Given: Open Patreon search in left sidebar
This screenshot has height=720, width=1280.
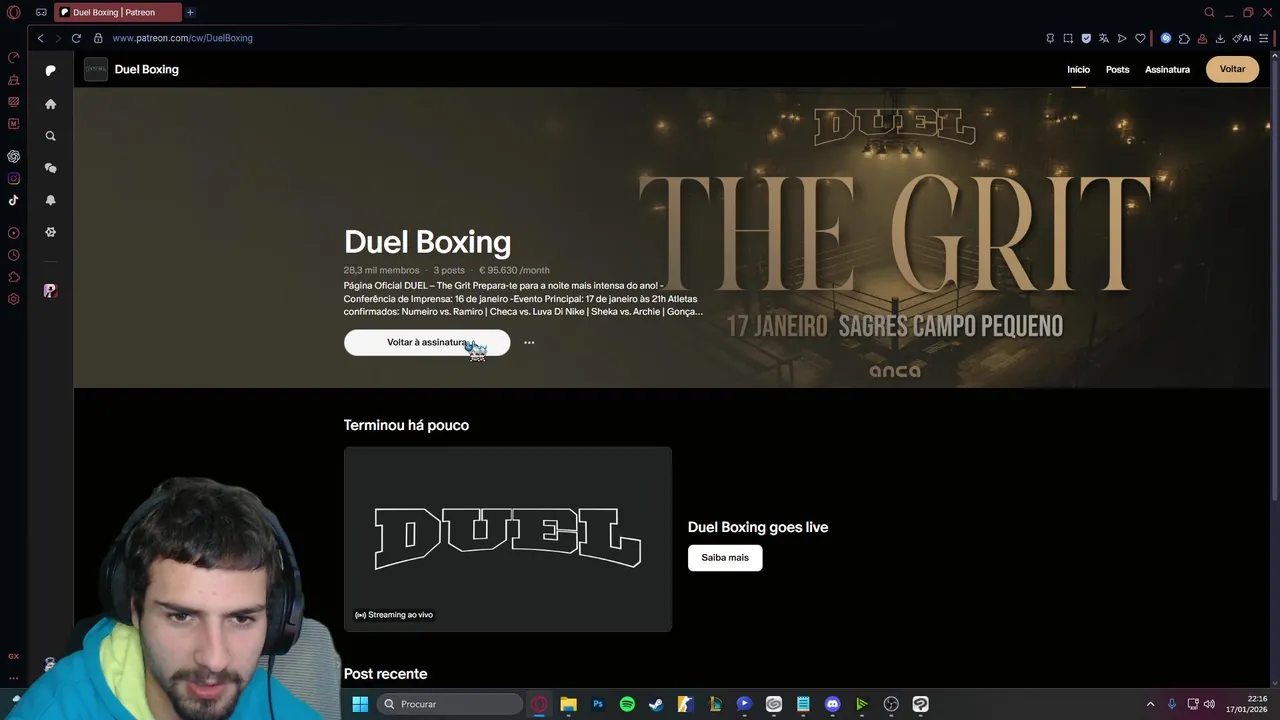Looking at the screenshot, I should tap(50, 136).
